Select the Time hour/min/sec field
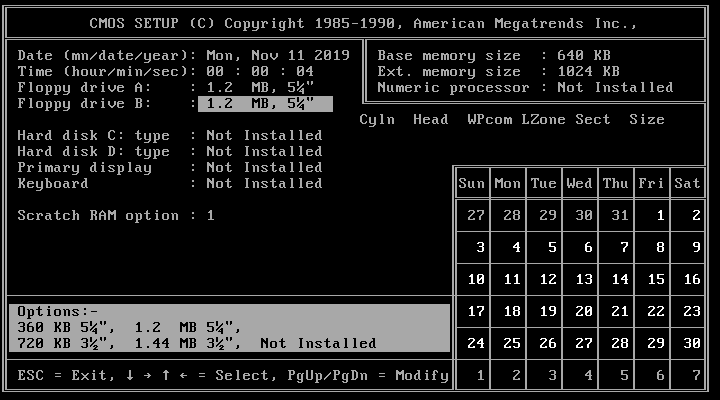 pos(260,72)
